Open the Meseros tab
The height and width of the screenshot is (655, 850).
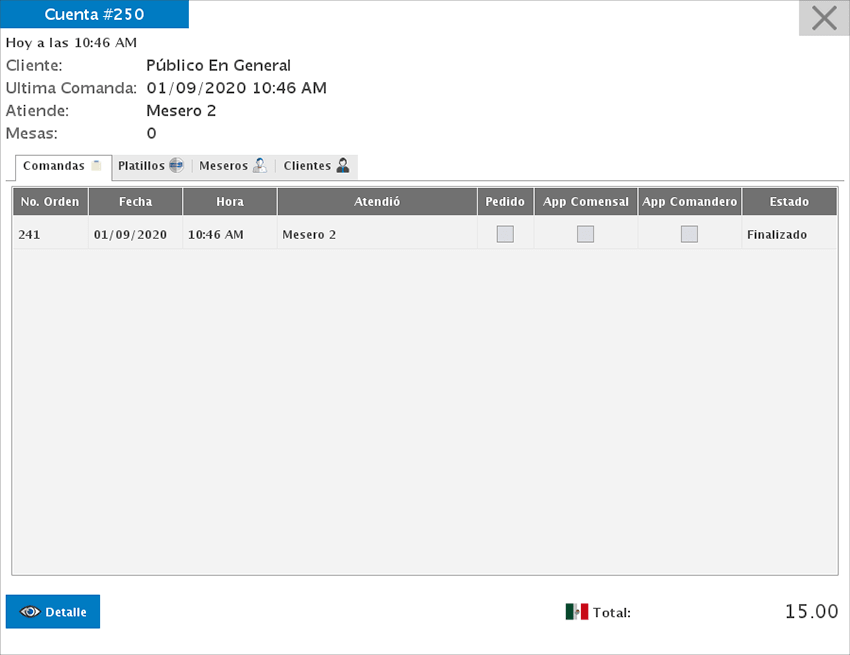223,166
